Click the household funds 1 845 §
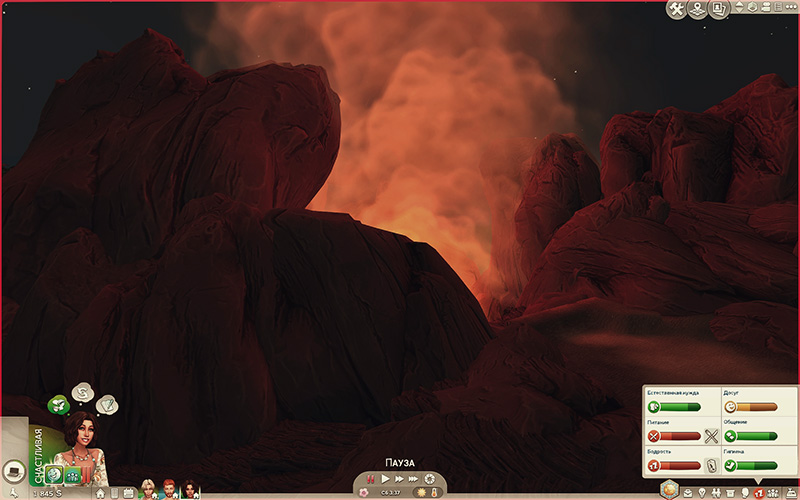 [47, 493]
